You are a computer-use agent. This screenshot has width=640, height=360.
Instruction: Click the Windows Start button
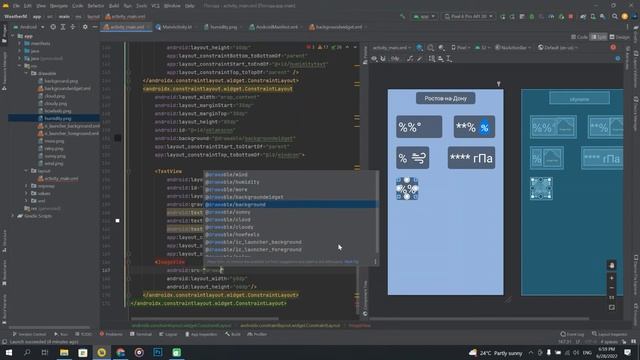[x=8, y=352]
